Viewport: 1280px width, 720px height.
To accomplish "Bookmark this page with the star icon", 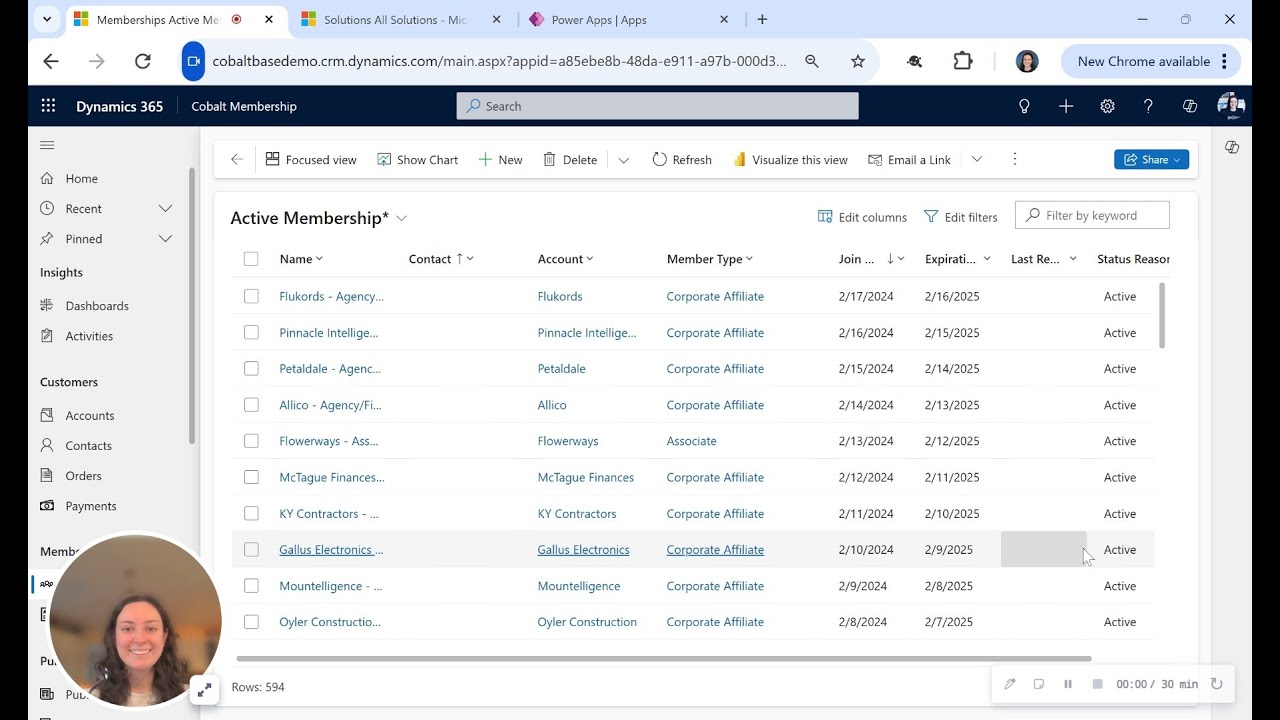I will [858, 61].
